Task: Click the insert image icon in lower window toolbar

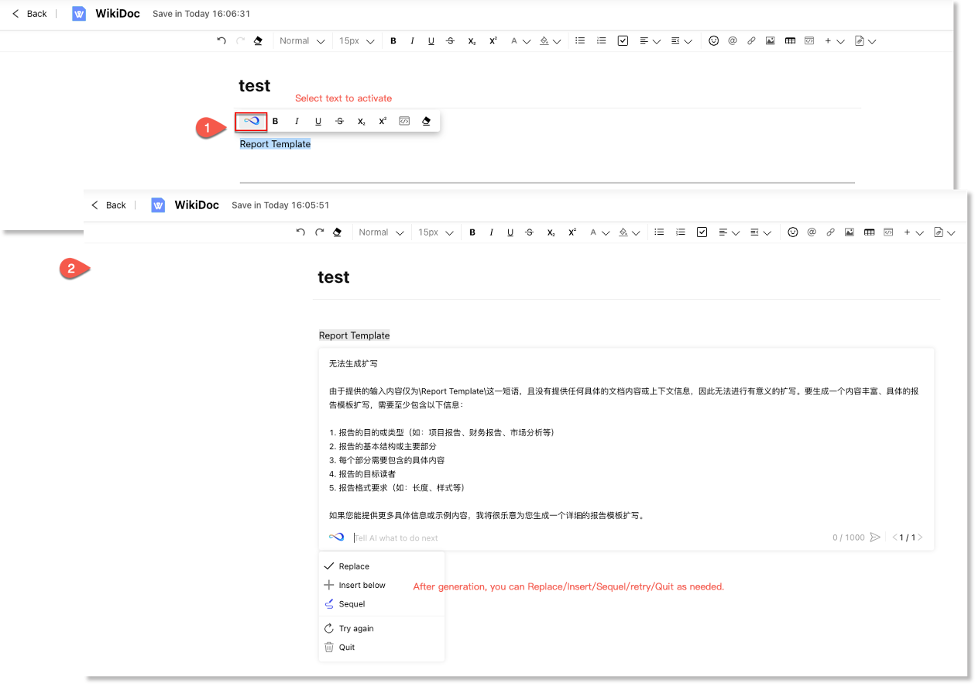Action: (x=849, y=232)
